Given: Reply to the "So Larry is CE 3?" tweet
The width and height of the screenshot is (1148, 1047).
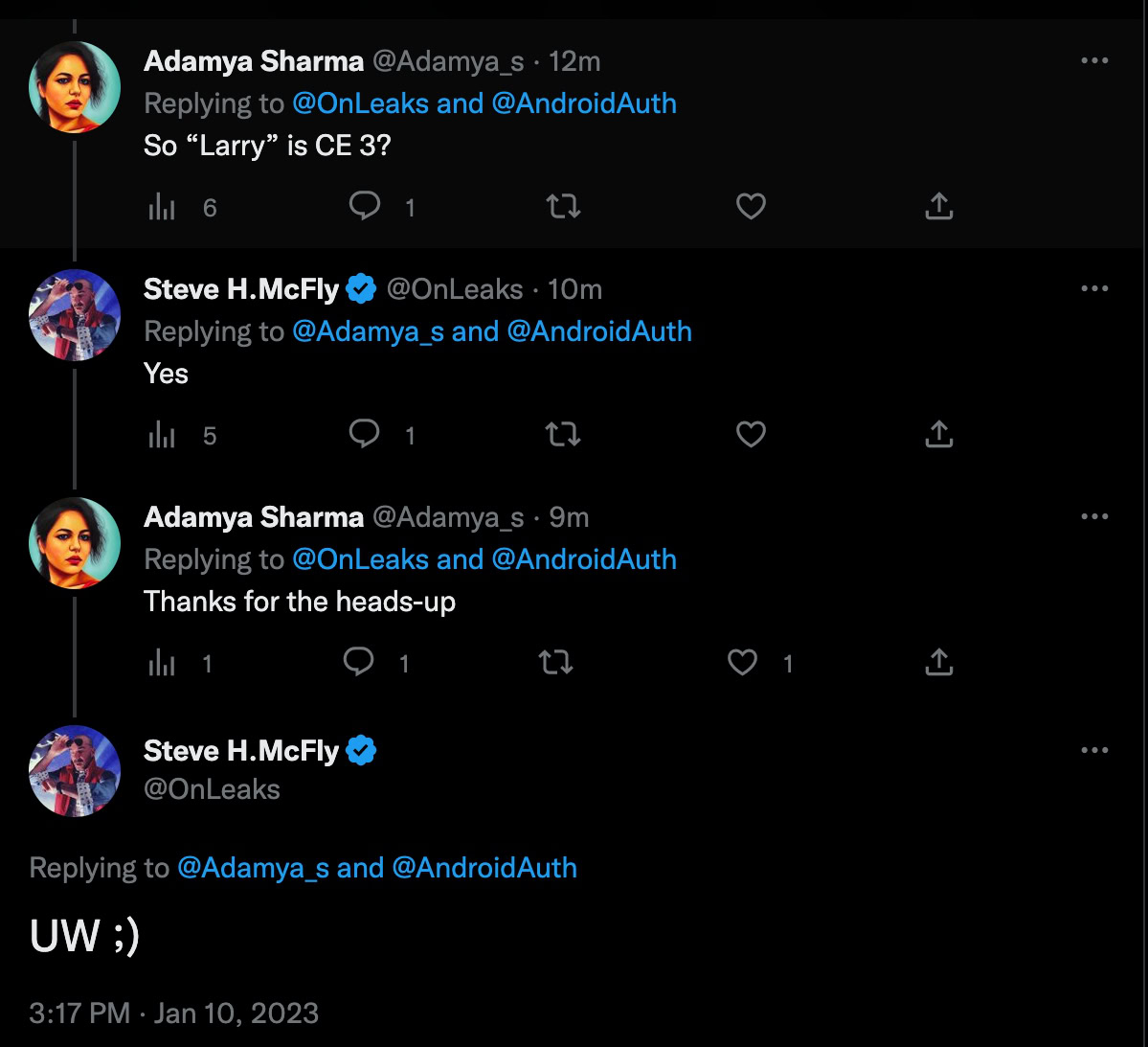Looking at the screenshot, I should pyautogui.click(x=365, y=206).
